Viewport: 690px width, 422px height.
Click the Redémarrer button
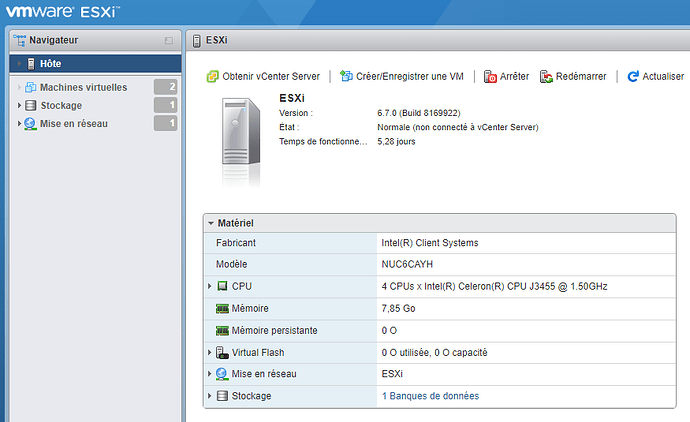click(x=573, y=77)
